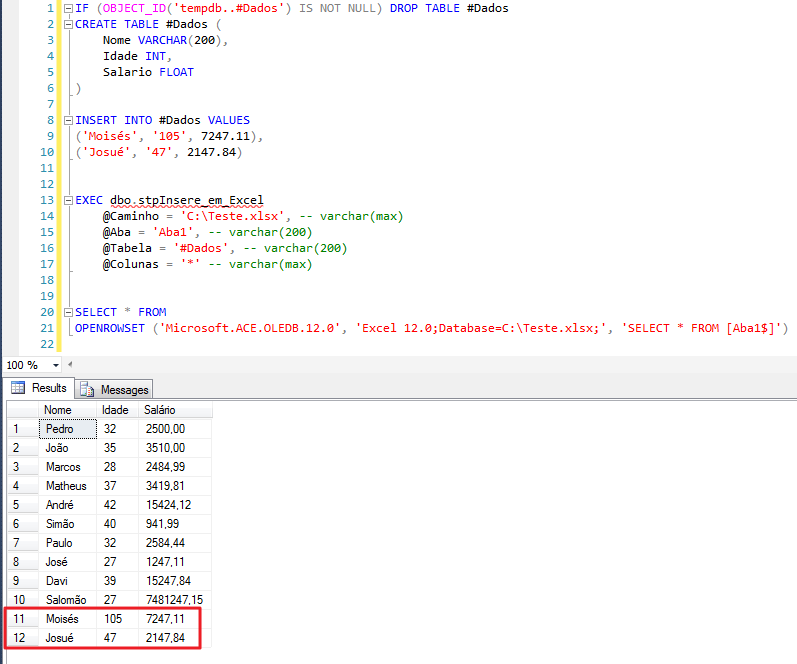797x664 pixels.
Task: Collapse the EXEC stpInsere_em_Excel block
Action: tap(68, 200)
